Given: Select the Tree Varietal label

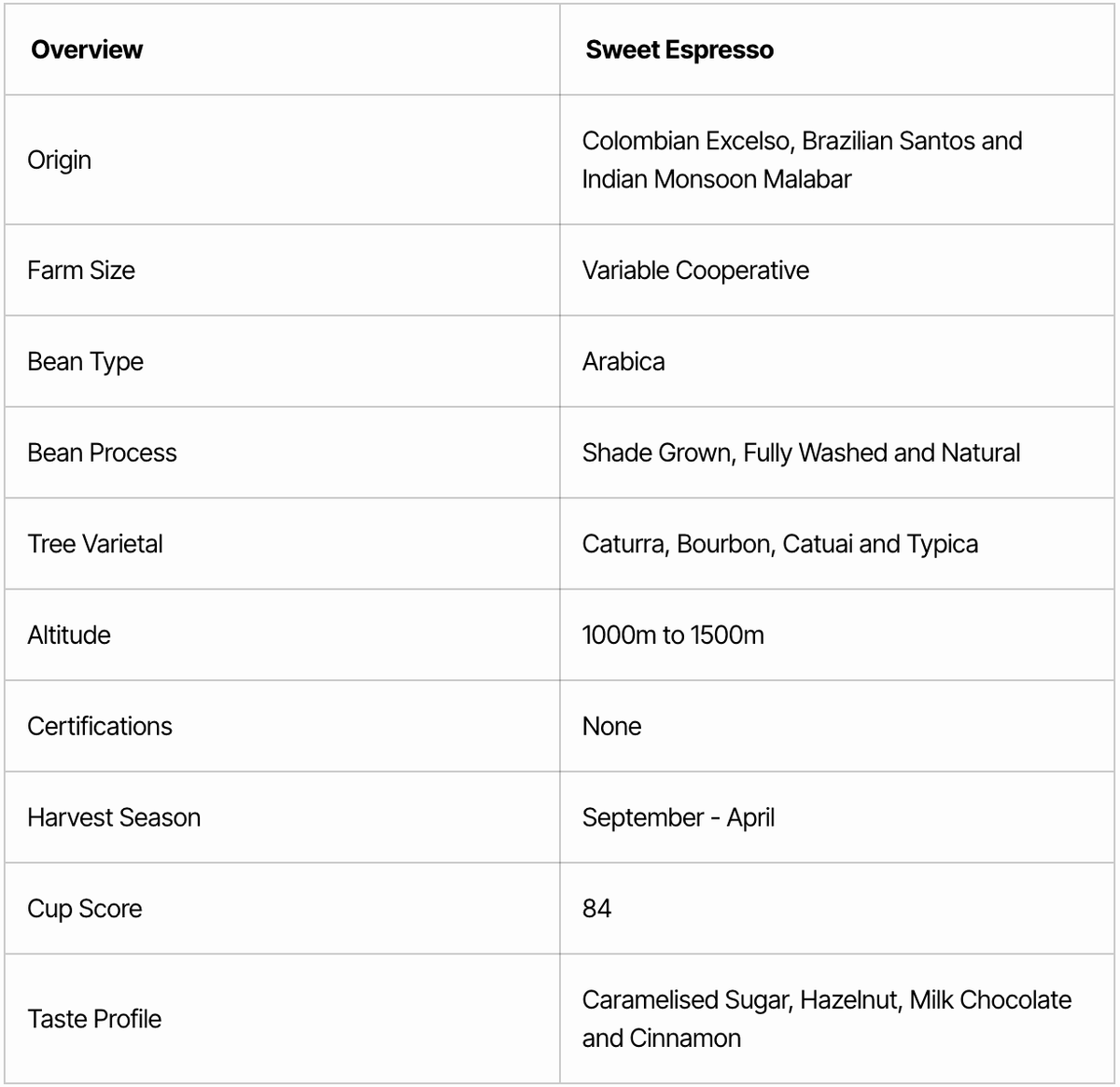Looking at the screenshot, I should point(95,544).
